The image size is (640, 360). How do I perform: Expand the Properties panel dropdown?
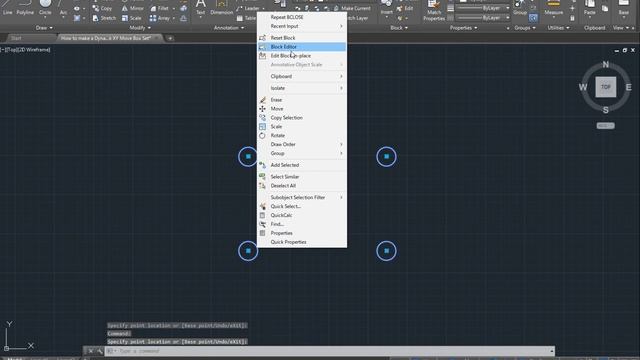(x=463, y=28)
